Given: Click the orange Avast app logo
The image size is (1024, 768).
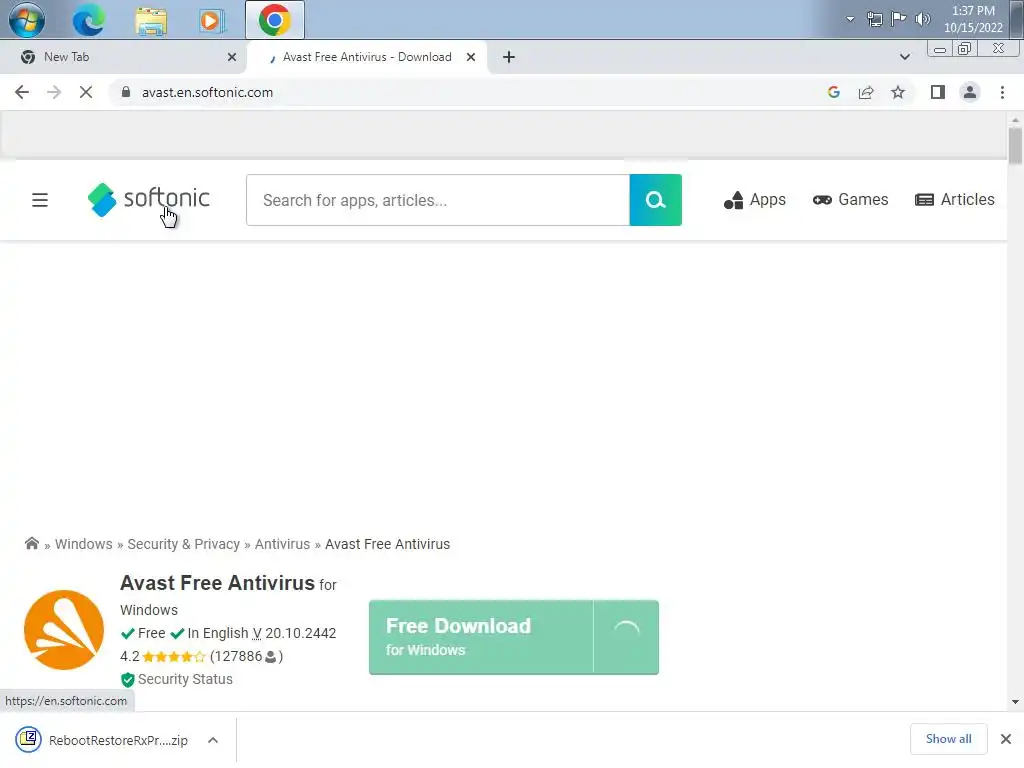Looking at the screenshot, I should tap(63, 630).
